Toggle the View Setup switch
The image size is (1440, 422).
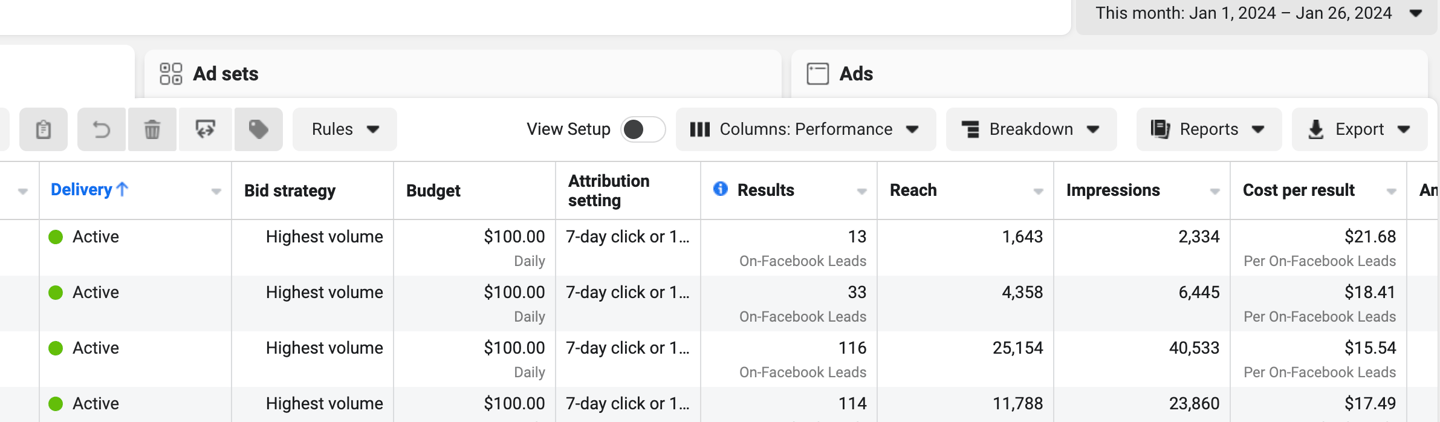coord(642,130)
